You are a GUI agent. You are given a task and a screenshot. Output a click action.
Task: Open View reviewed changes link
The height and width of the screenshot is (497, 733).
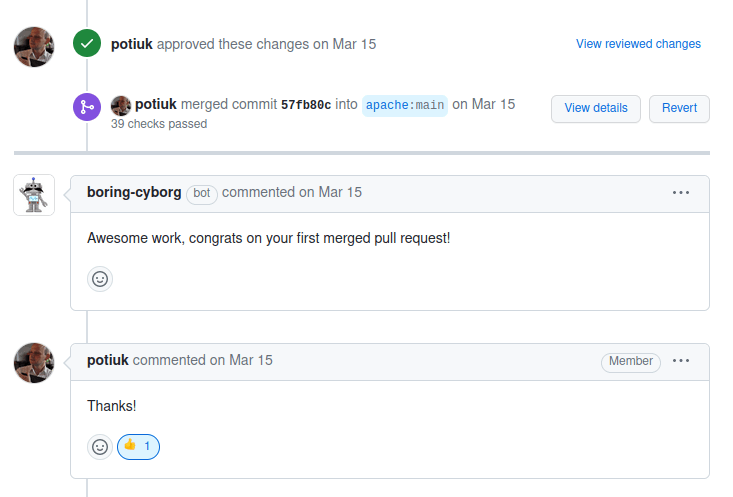pos(638,44)
